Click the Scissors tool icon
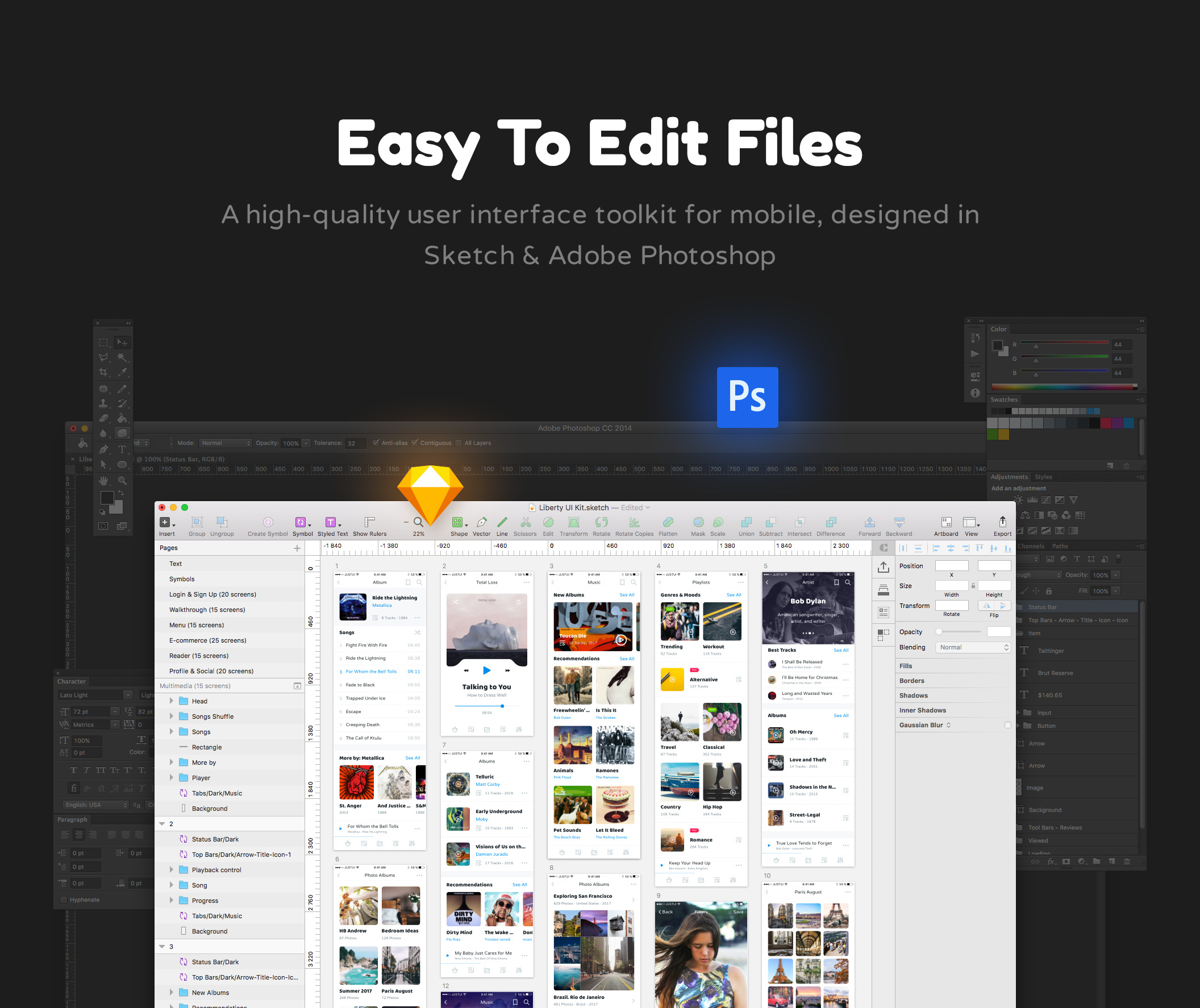The width and height of the screenshot is (1200, 1008). tap(525, 522)
